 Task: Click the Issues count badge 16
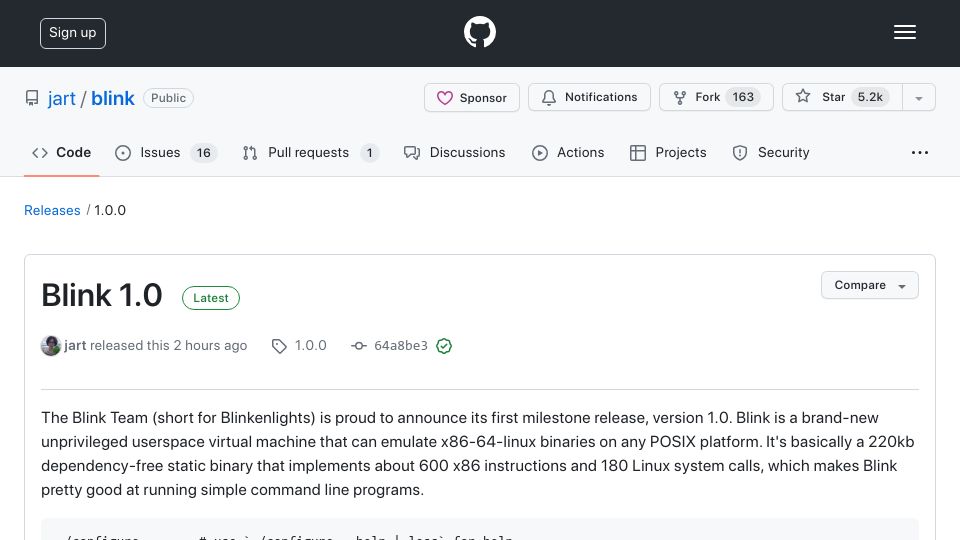click(x=203, y=153)
